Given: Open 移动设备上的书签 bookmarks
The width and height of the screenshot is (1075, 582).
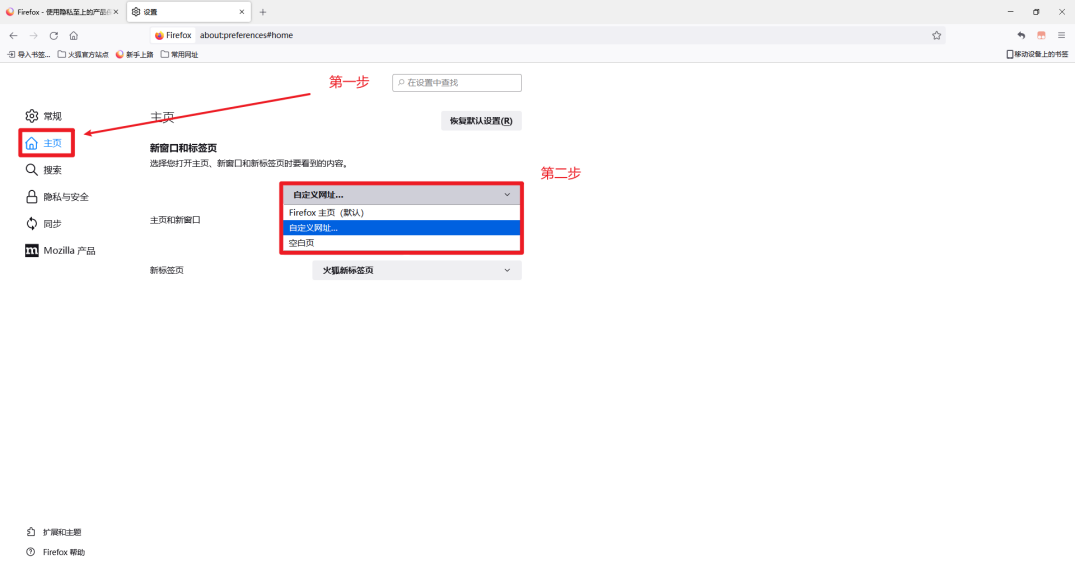Looking at the screenshot, I should click(x=1037, y=54).
